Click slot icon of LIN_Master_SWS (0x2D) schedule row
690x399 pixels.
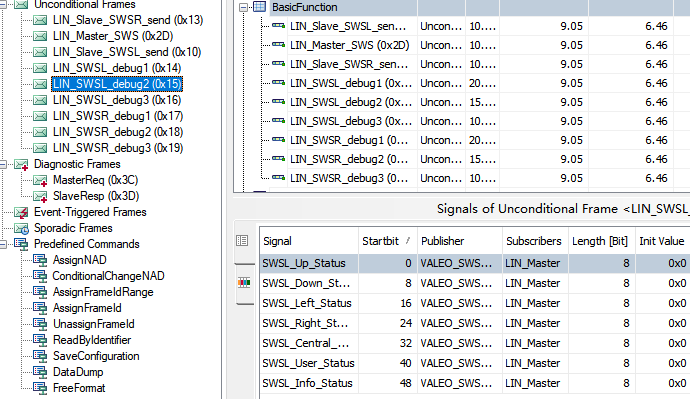click(279, 44)
